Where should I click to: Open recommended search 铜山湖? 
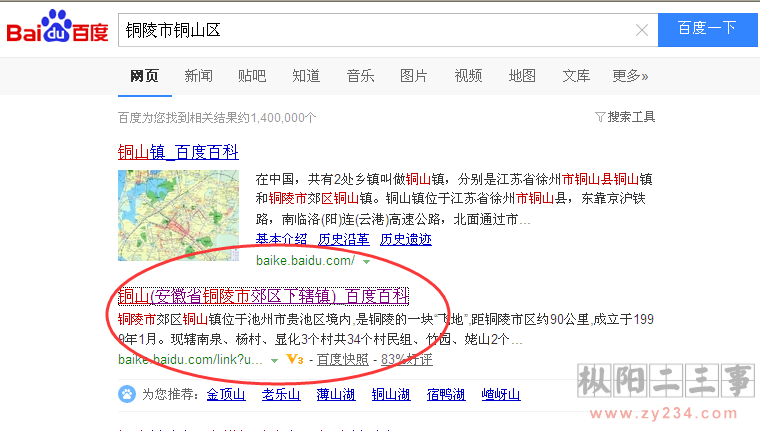tap(391, 395)
